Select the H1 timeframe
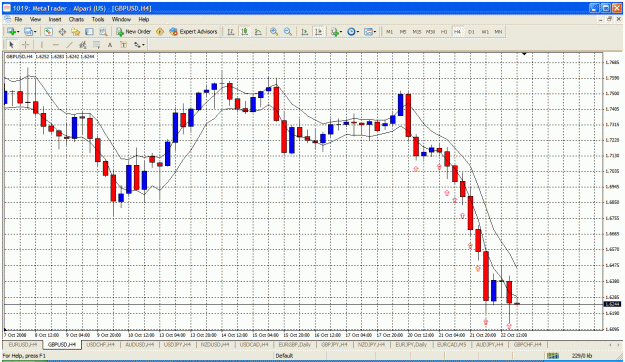 444,31
